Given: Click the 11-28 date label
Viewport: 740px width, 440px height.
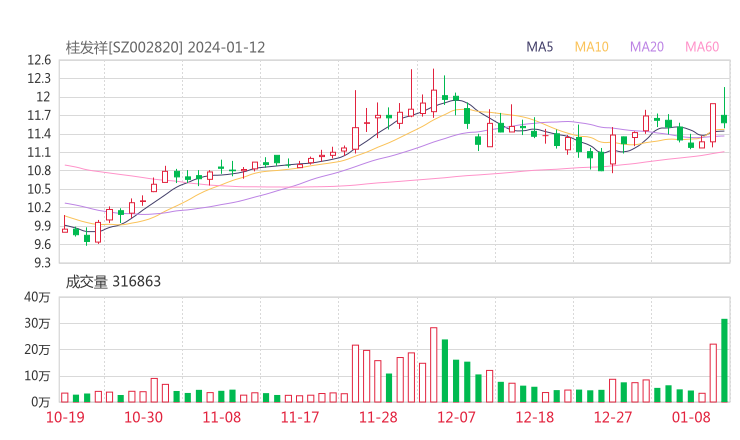Looking at the screenshot, I should [378, 417].
